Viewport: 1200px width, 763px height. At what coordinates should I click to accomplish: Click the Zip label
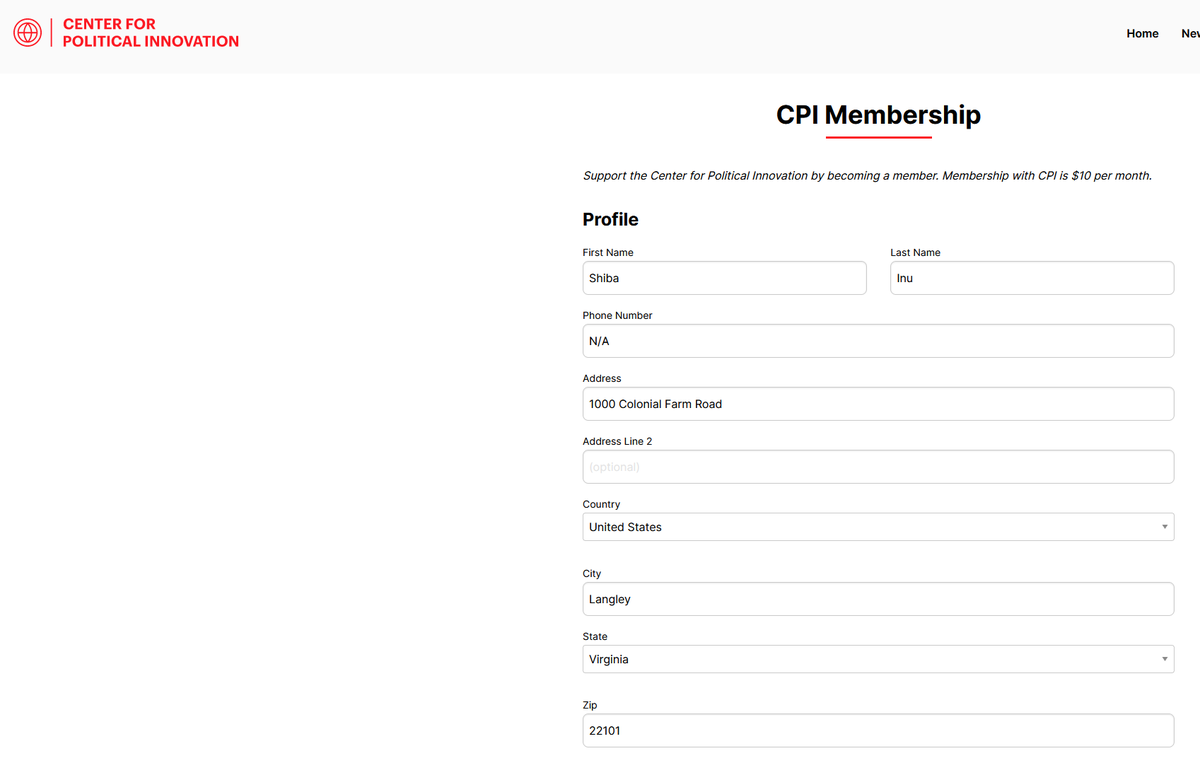tap(590, 705)
